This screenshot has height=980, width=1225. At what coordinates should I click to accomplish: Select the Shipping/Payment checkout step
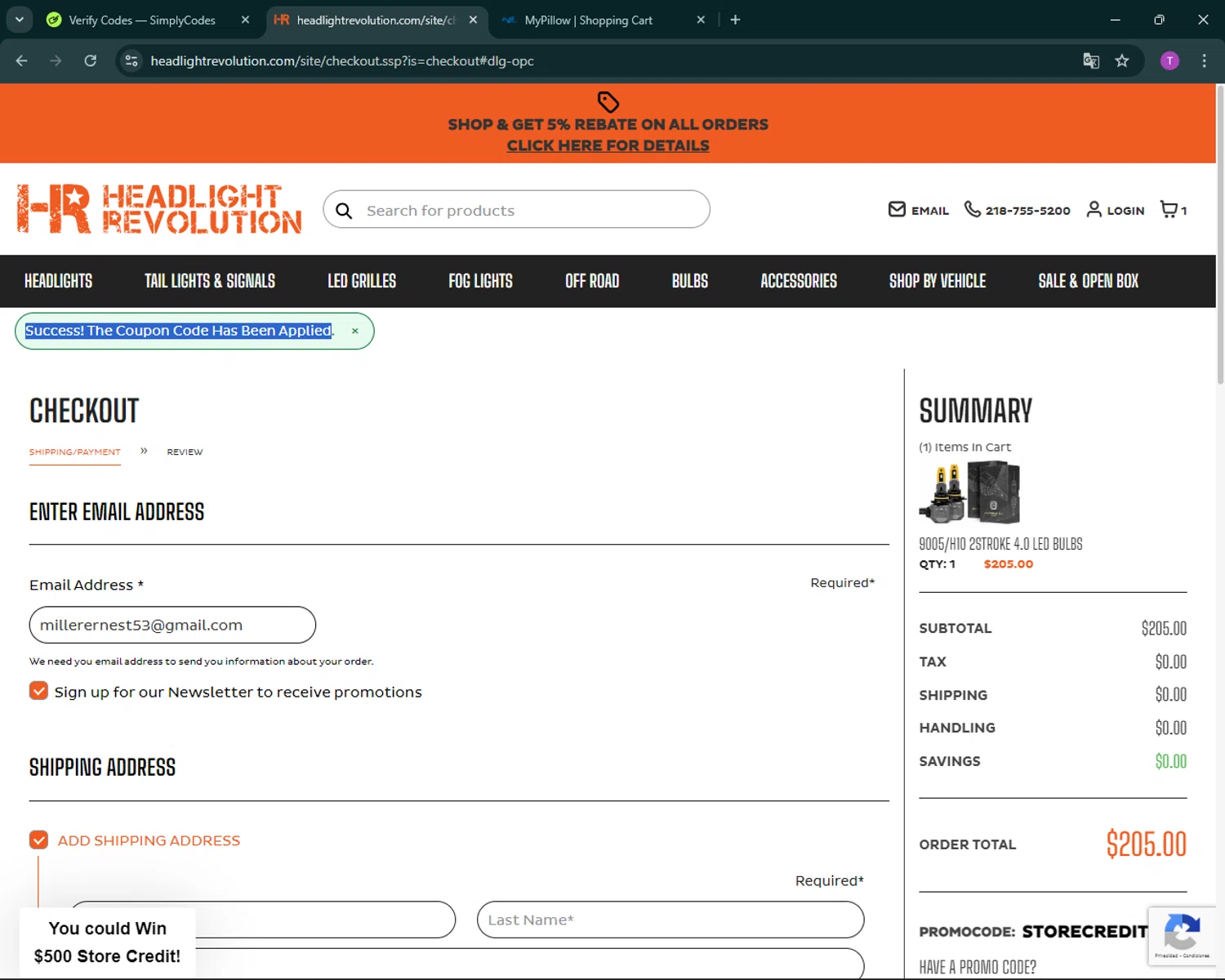75,452
